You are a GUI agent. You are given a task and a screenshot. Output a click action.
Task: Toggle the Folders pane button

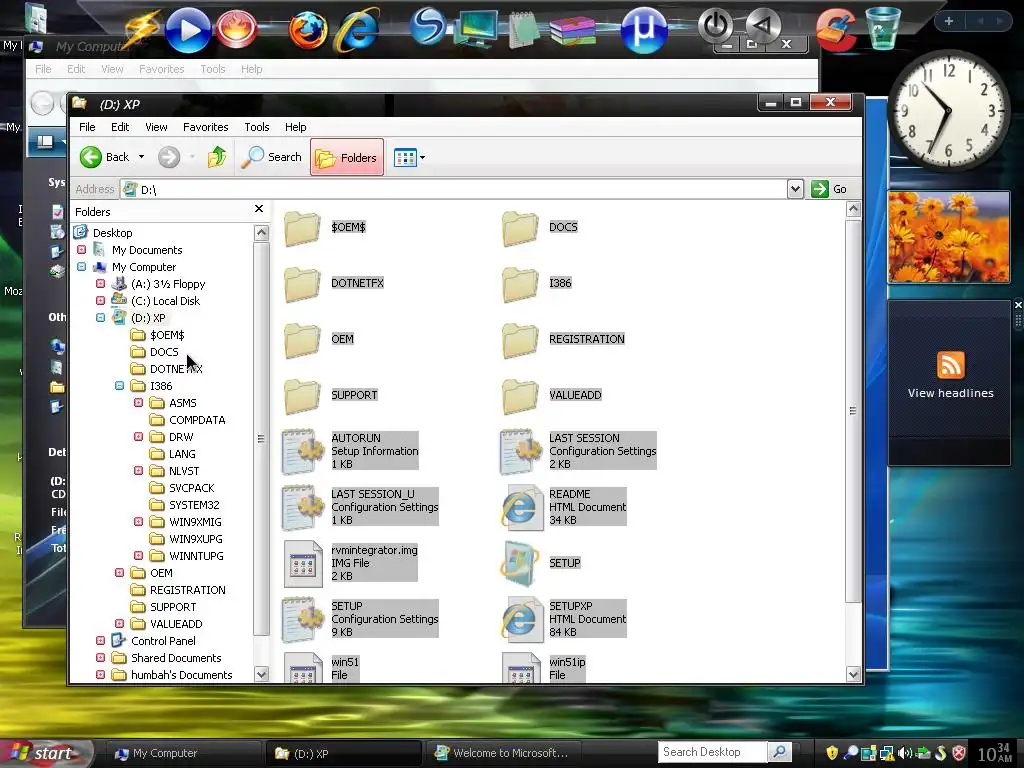click(x=347, y=157)
